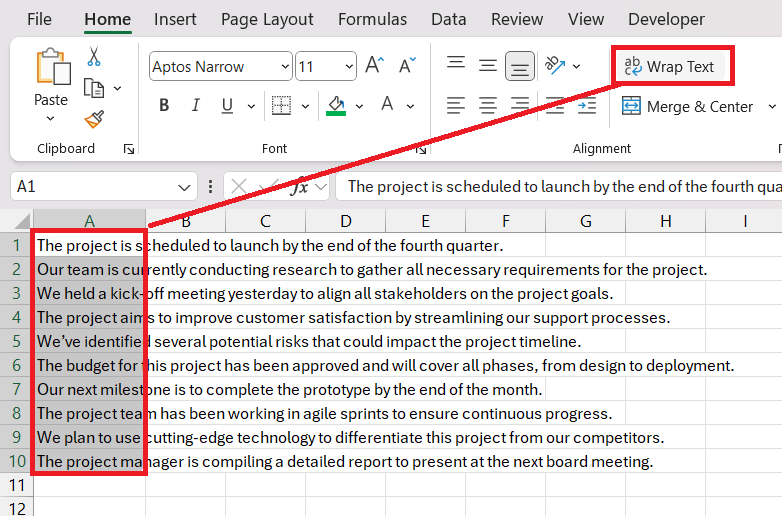
Task: Click cell starting 'The project manager is'
Action: [x=89, y=461]
